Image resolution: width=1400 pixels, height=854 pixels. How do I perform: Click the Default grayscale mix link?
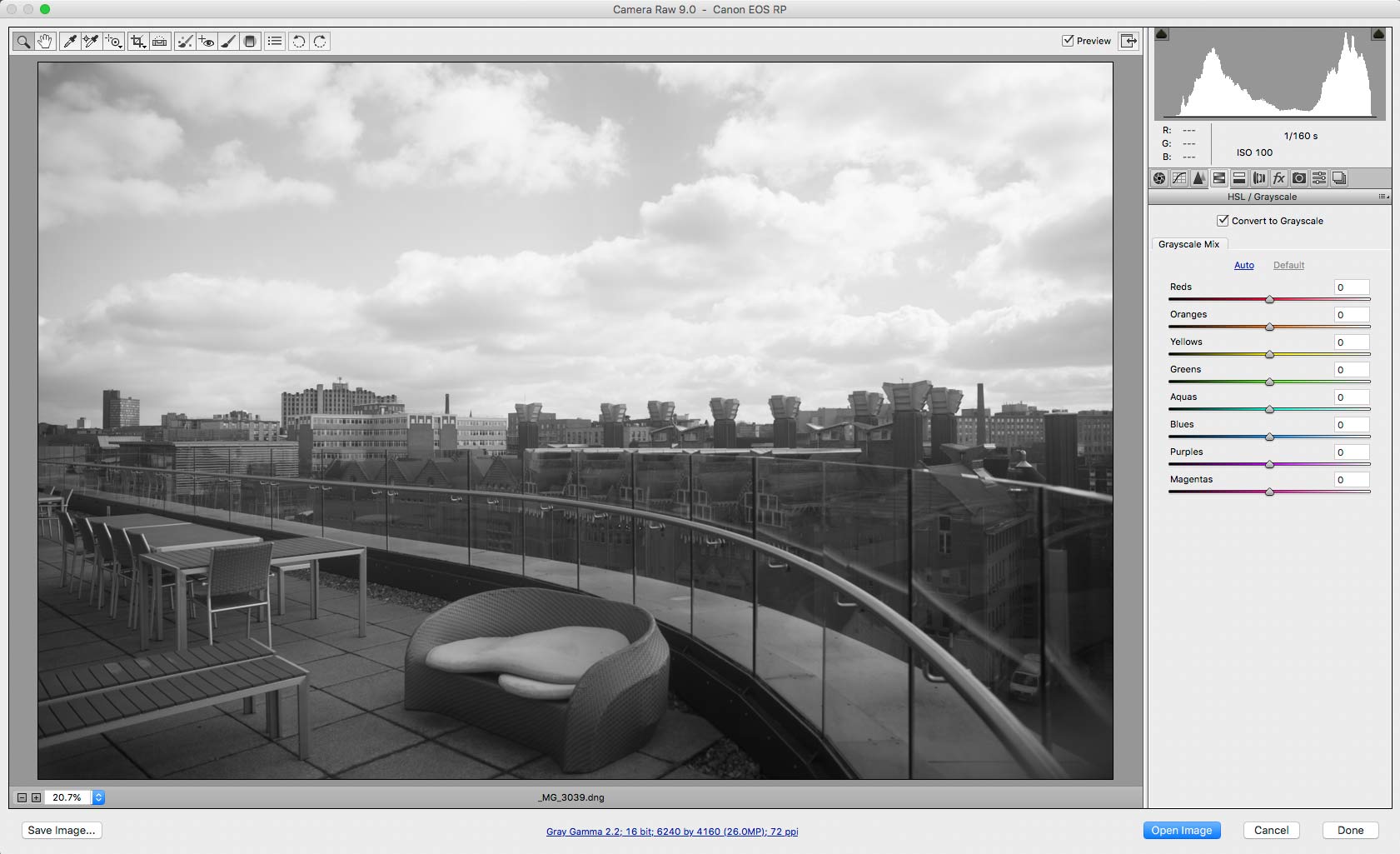(x=1288, y=265)
